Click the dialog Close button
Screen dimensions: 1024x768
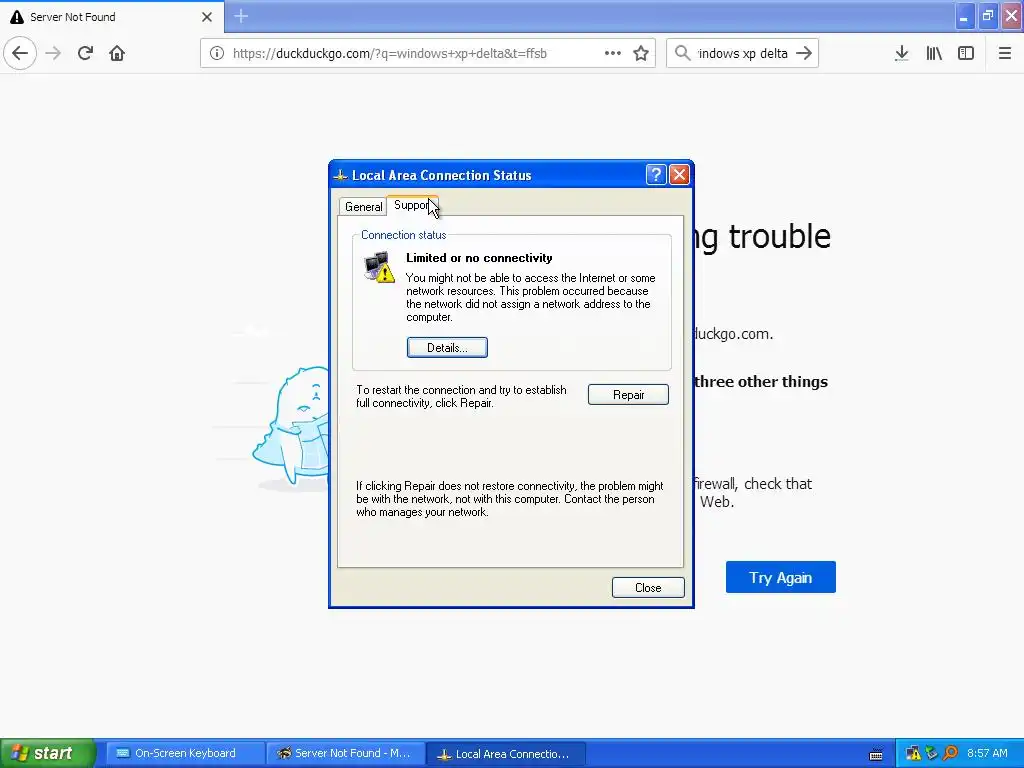[648, 588]
